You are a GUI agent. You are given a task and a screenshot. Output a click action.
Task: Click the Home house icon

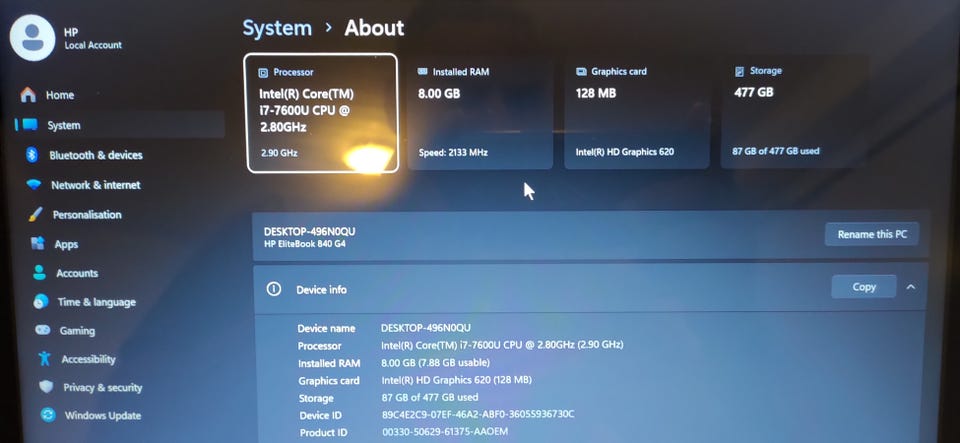[x=28, y=95]
